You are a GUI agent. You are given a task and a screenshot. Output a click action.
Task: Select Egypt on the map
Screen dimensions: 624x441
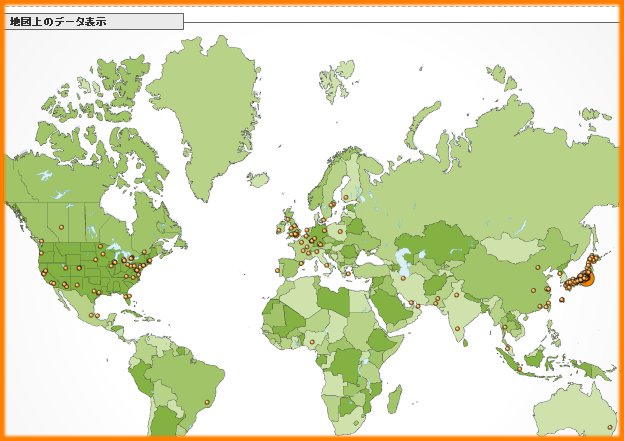coord(361,302)
